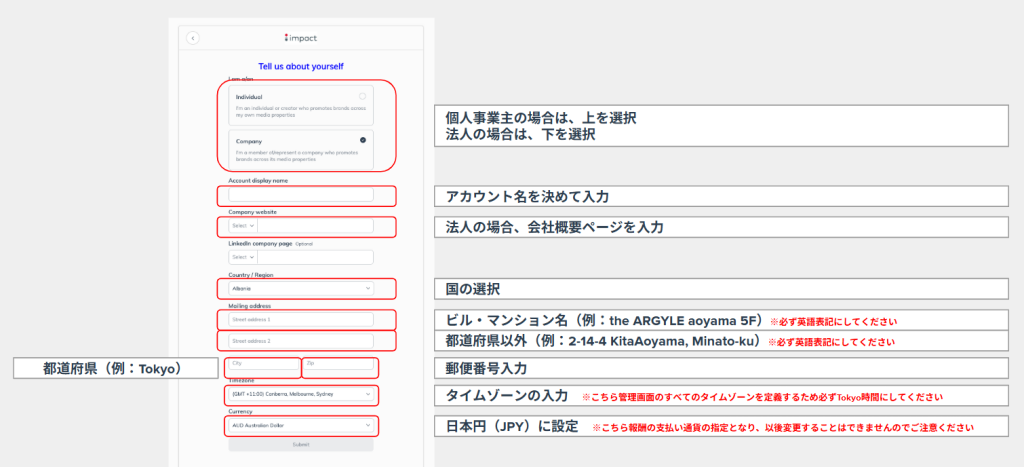Click the impact logo
The width and height of the screenshot is (1024, 467).
coord(301,38)
